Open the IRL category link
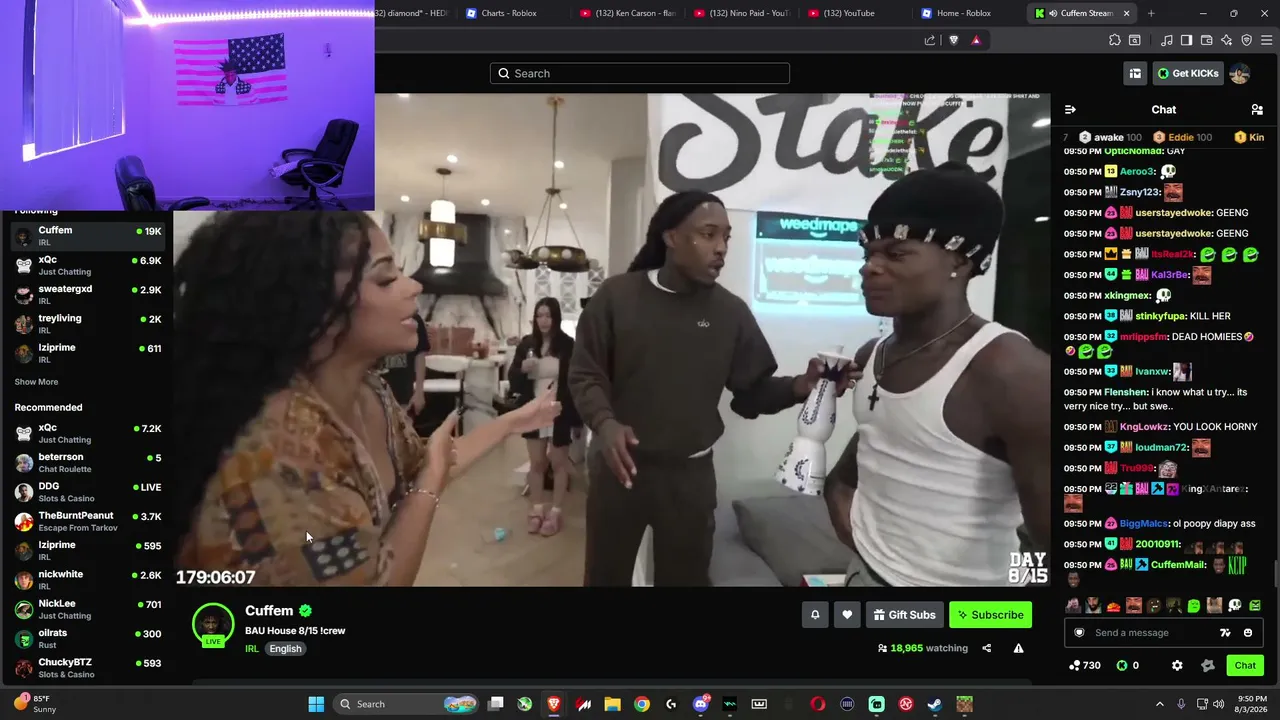This screenshot has height=720, width=1280. click(x=252, y=648)
